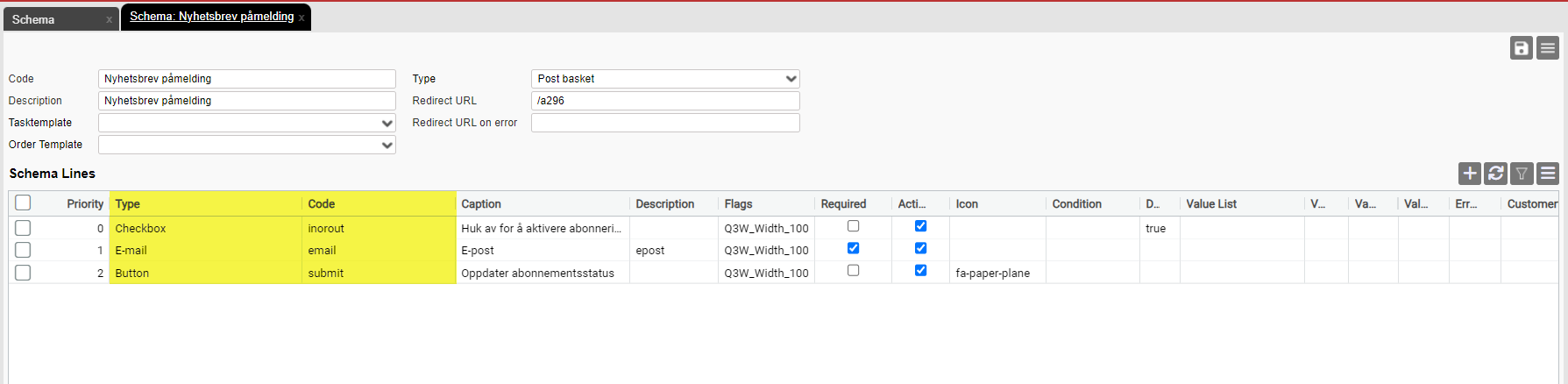Image resolution: width=1568 pixels, height=384 pixels.
Task: Close the Schema tab with its x
Action: (110, 19)
